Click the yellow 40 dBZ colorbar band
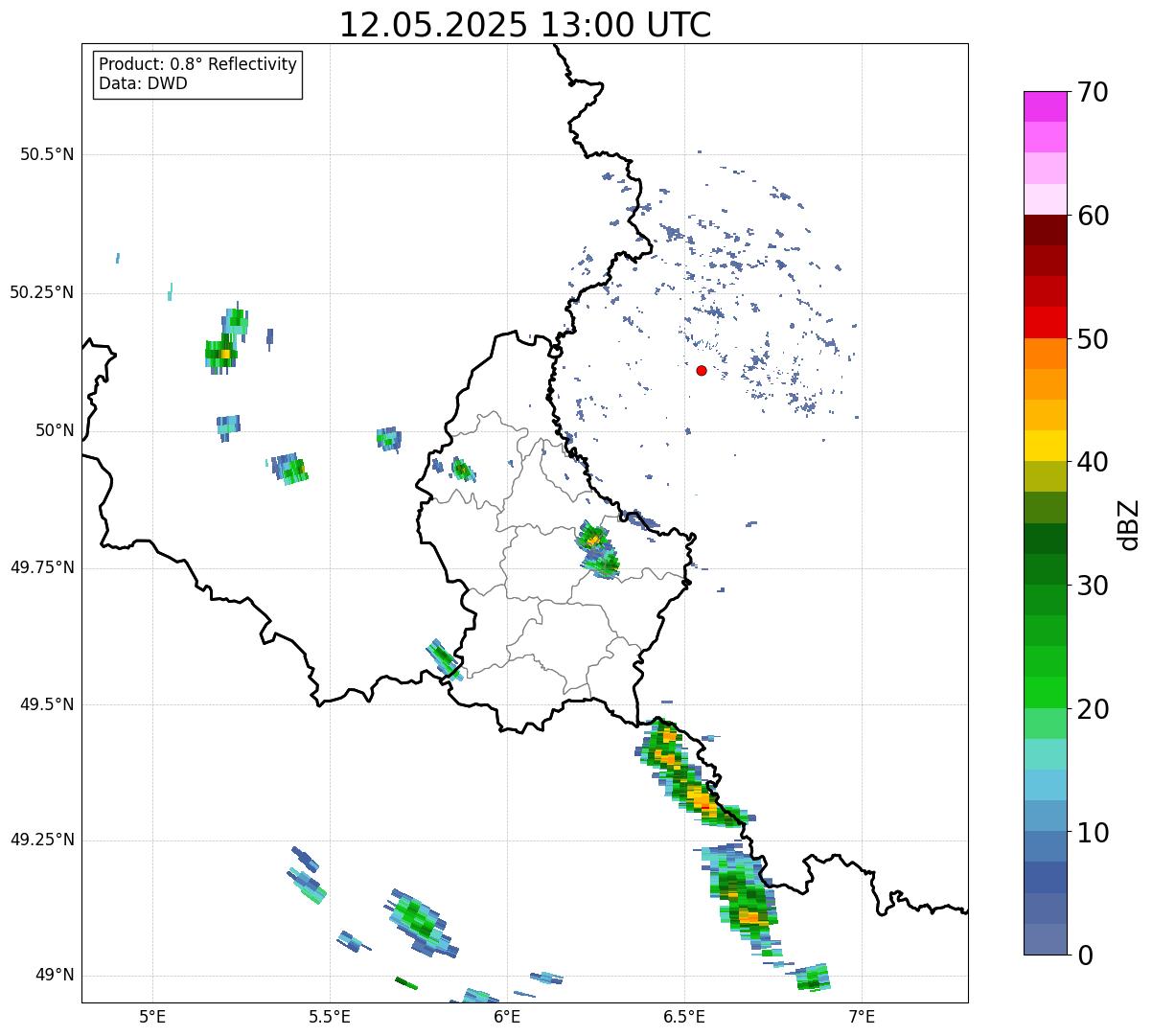Image resolution: width=1152 pixels, height=1036 pixels. (x=1045, y=446)
